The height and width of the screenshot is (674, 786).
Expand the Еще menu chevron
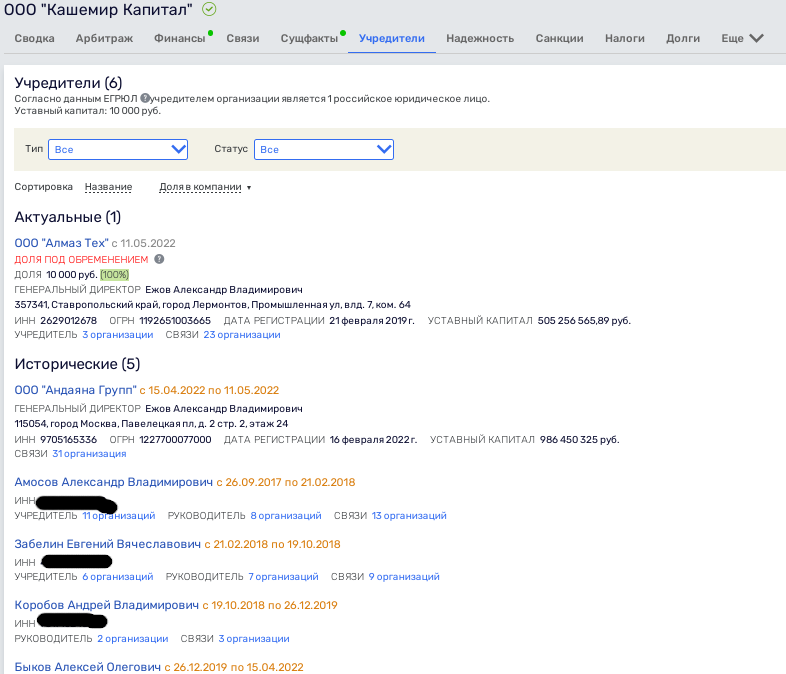tap(756, 38)
